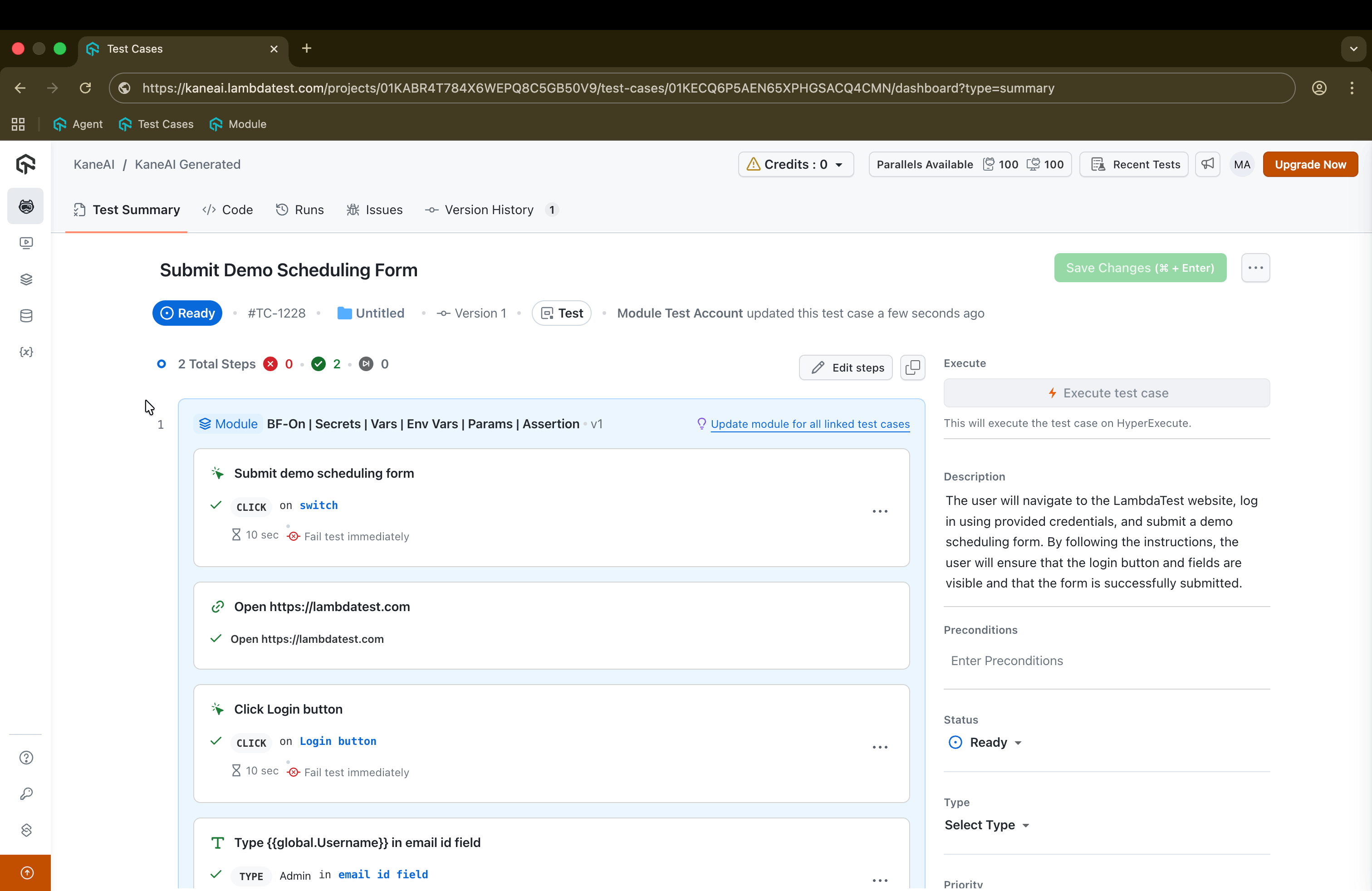Open the variables {x} sidebar icon
Screen dimensions: 1372x891
(x=26, y=352)
